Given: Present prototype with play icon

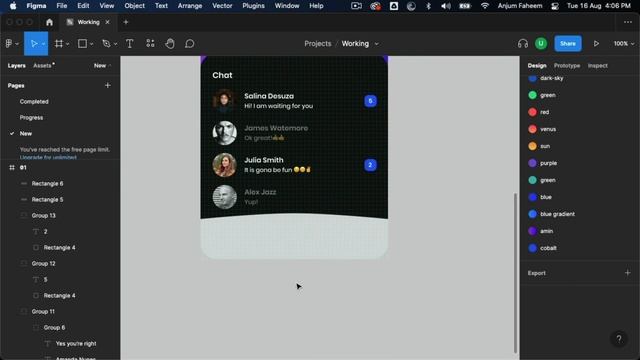Looking at the screenshot, I should 596,44.
